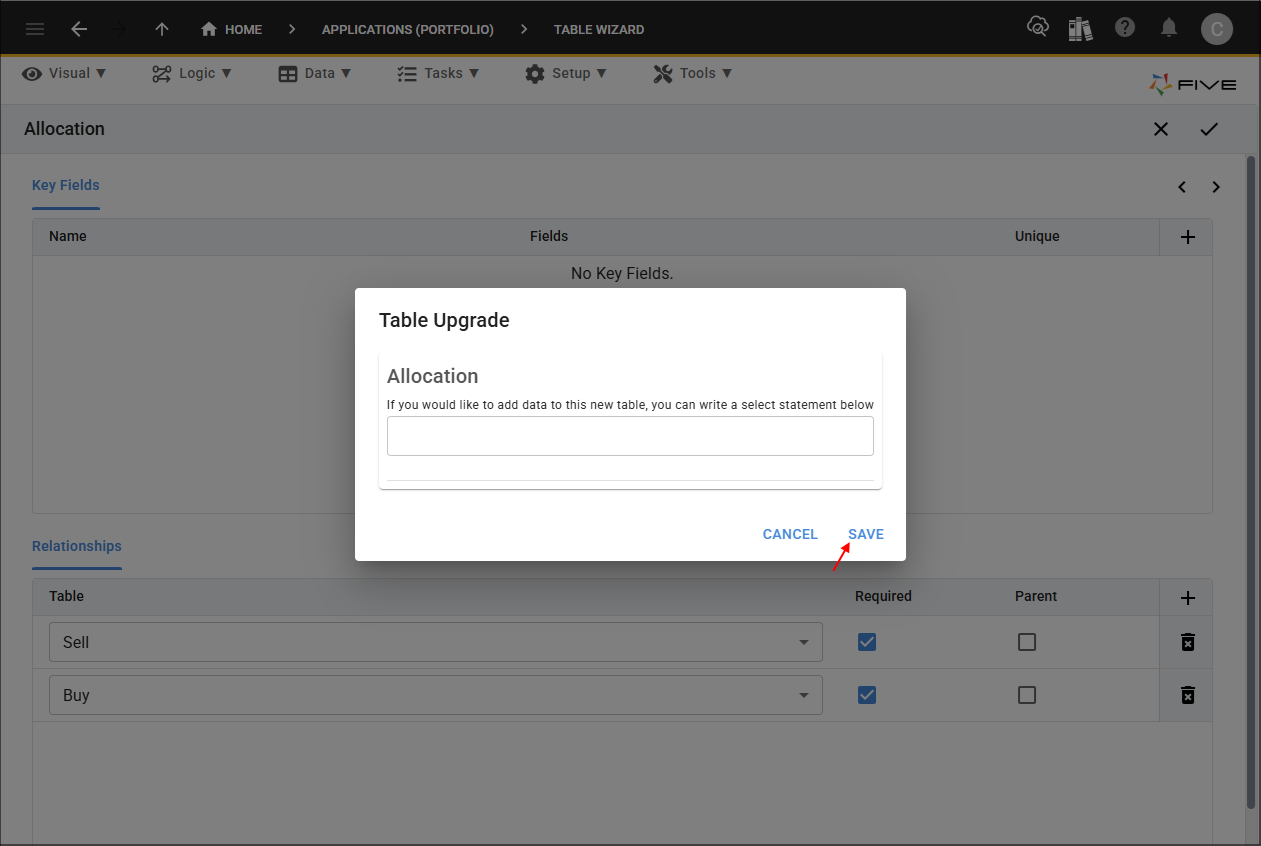Click CANCEL in Table Upgrade dialog

790,534
